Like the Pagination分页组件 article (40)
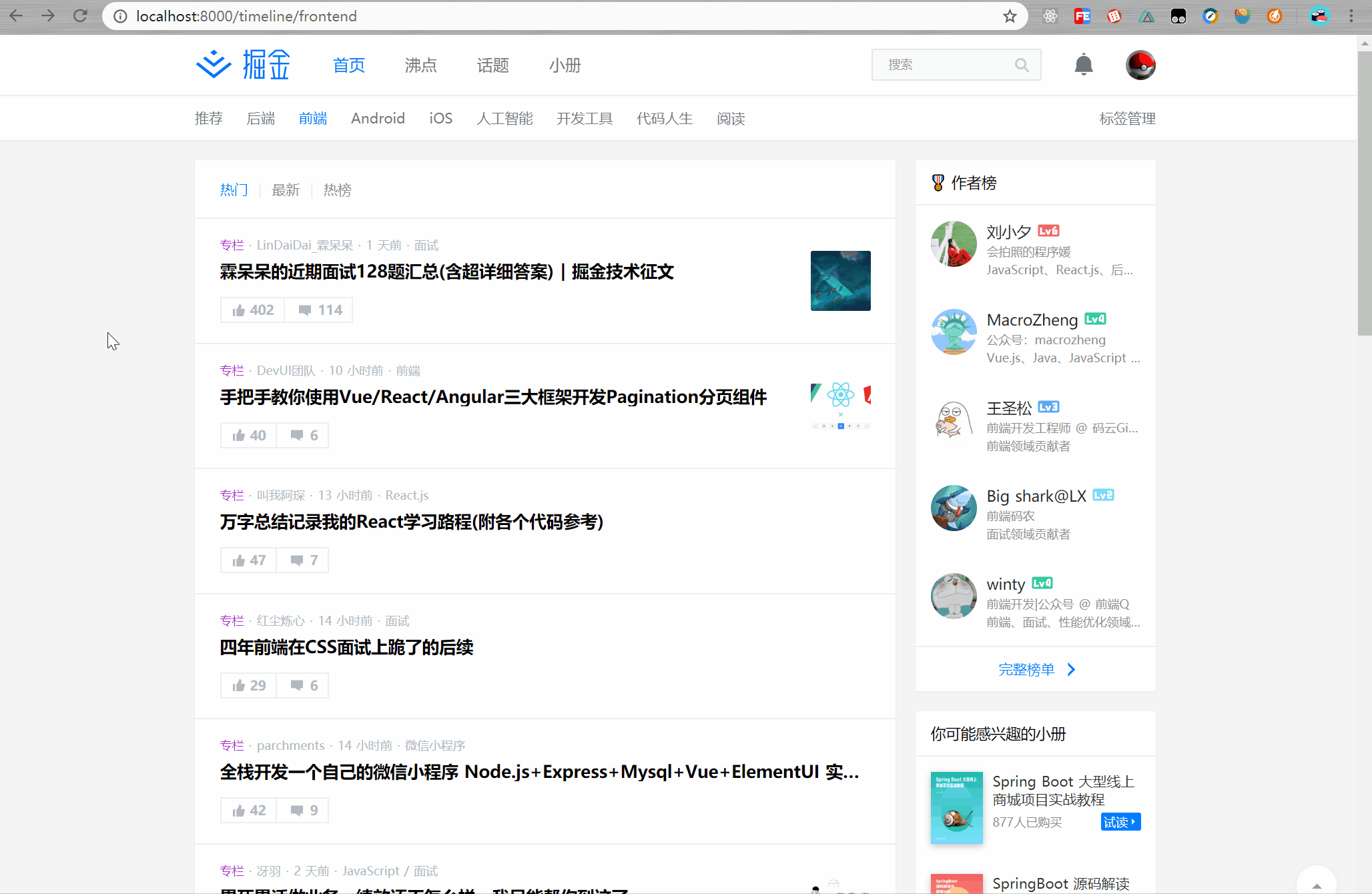 click(249, 436)
